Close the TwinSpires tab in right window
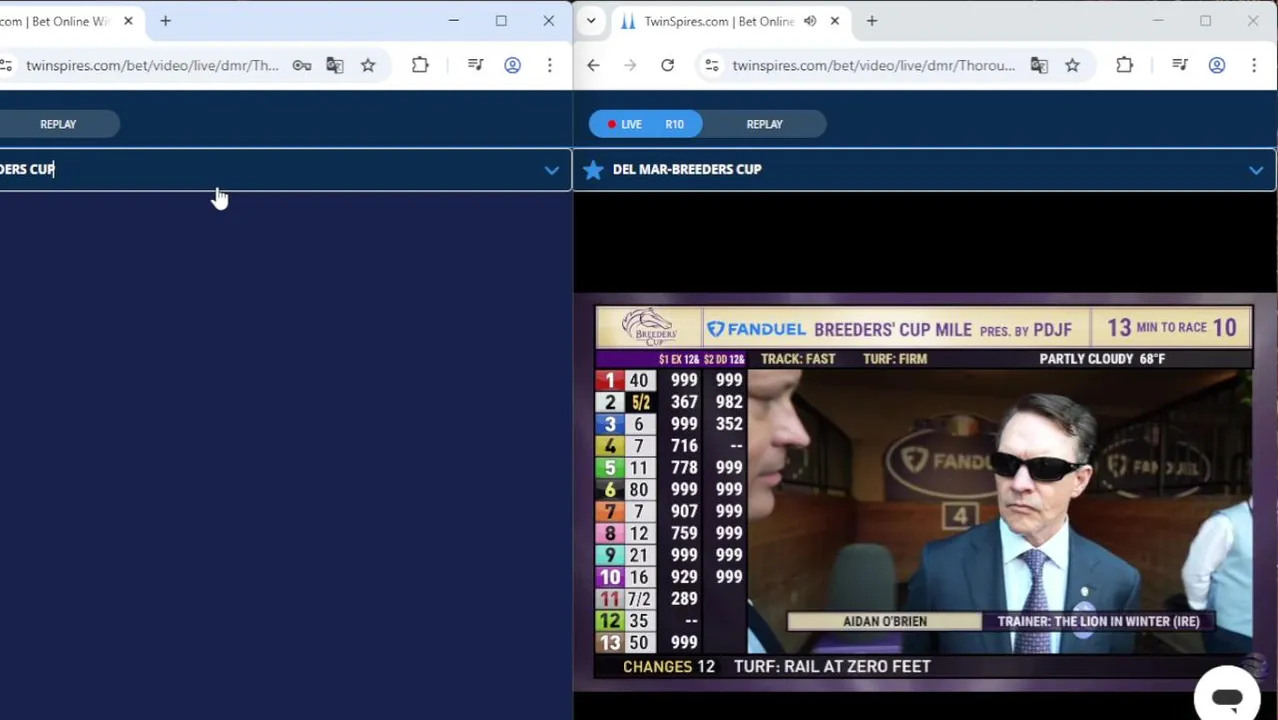The width and height of the screenshot is (1278, 720). point(835,21)
